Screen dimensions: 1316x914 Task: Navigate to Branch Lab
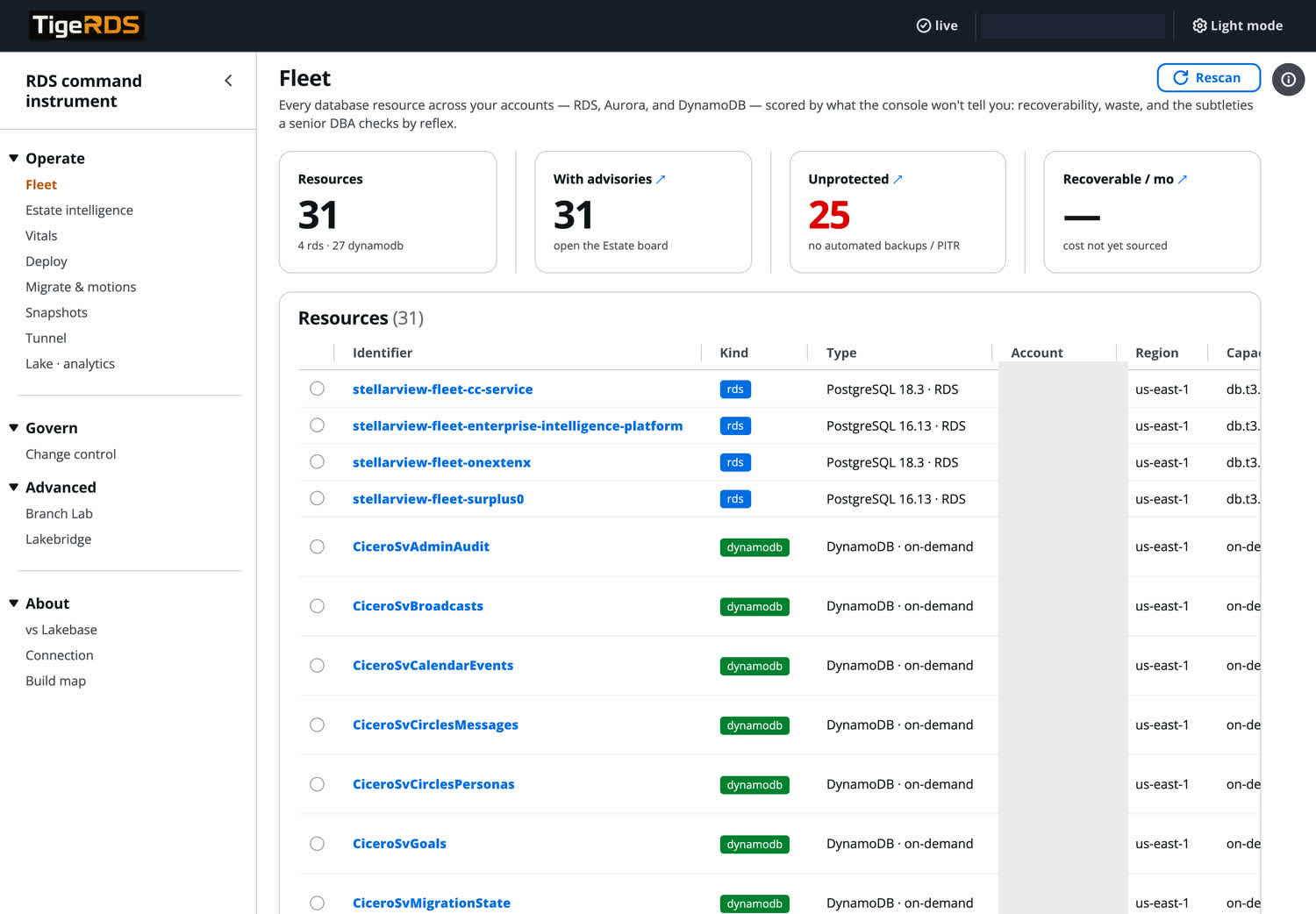pos(59,514)
